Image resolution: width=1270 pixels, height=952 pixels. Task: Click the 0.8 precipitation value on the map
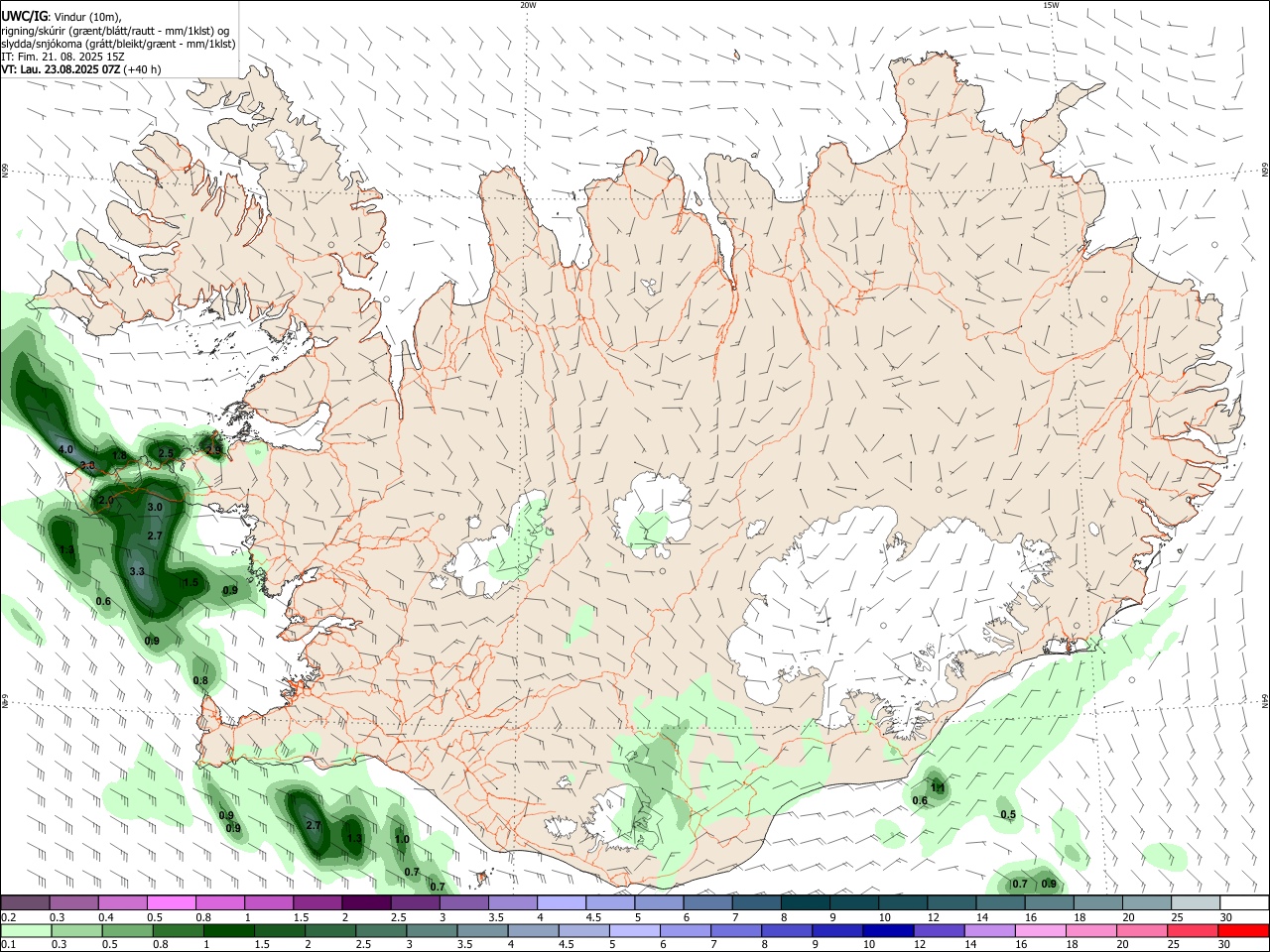[x=200, y=680]
